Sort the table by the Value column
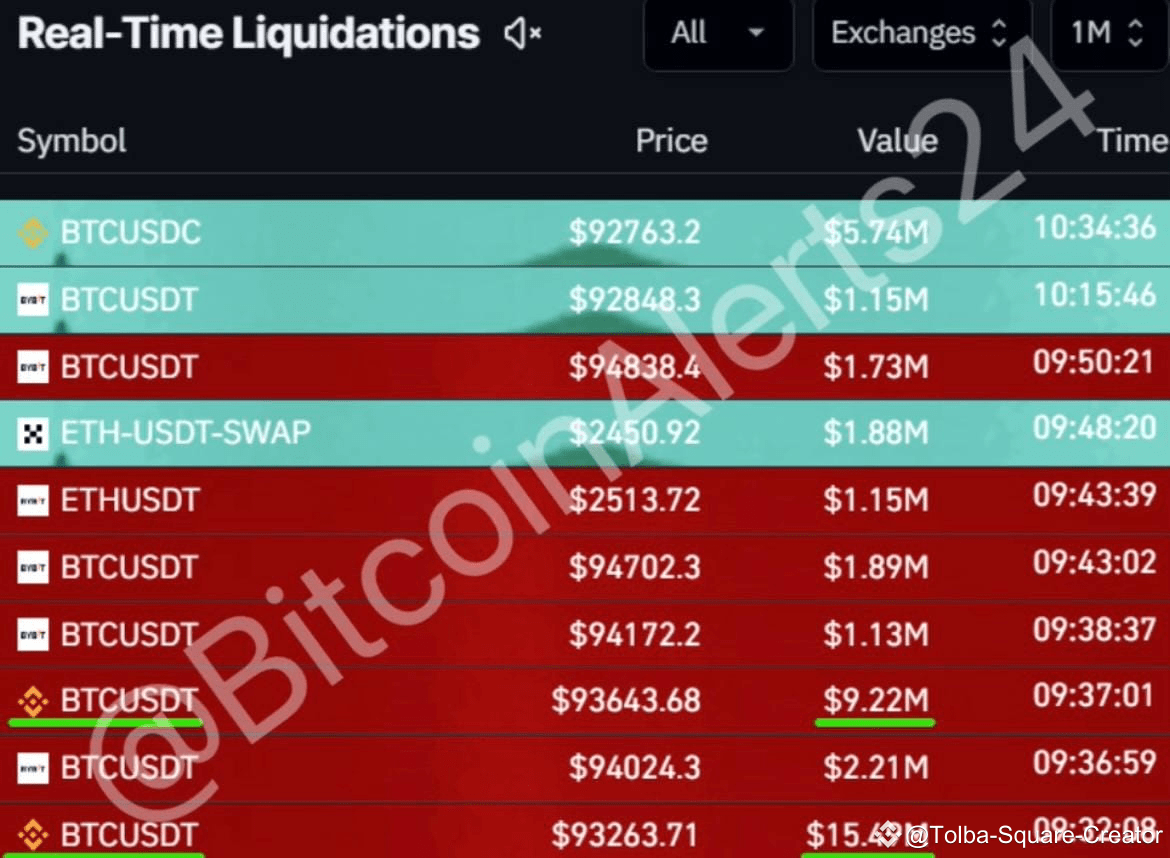Image resolution: width=1170 pixels, height=858 pixels. point(896,141)
